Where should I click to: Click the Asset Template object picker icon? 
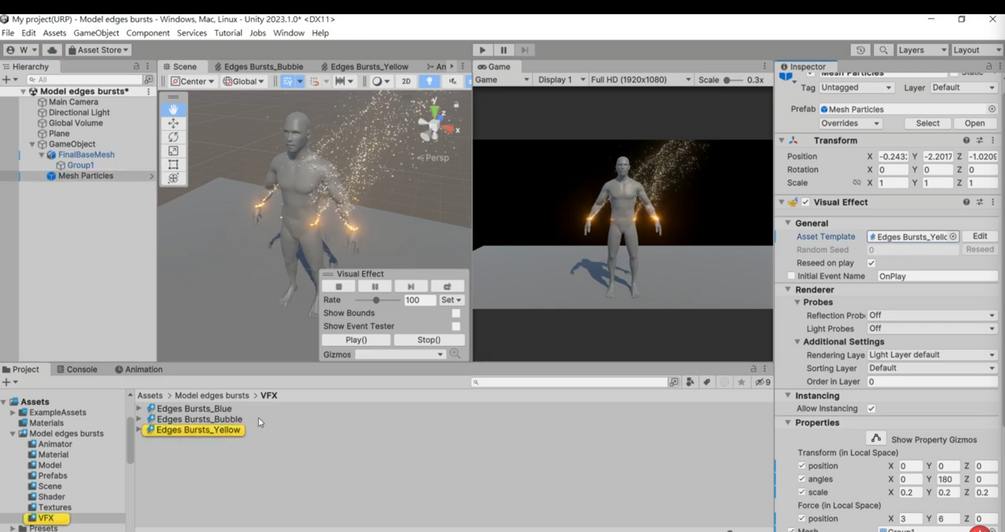pos(953,237)
